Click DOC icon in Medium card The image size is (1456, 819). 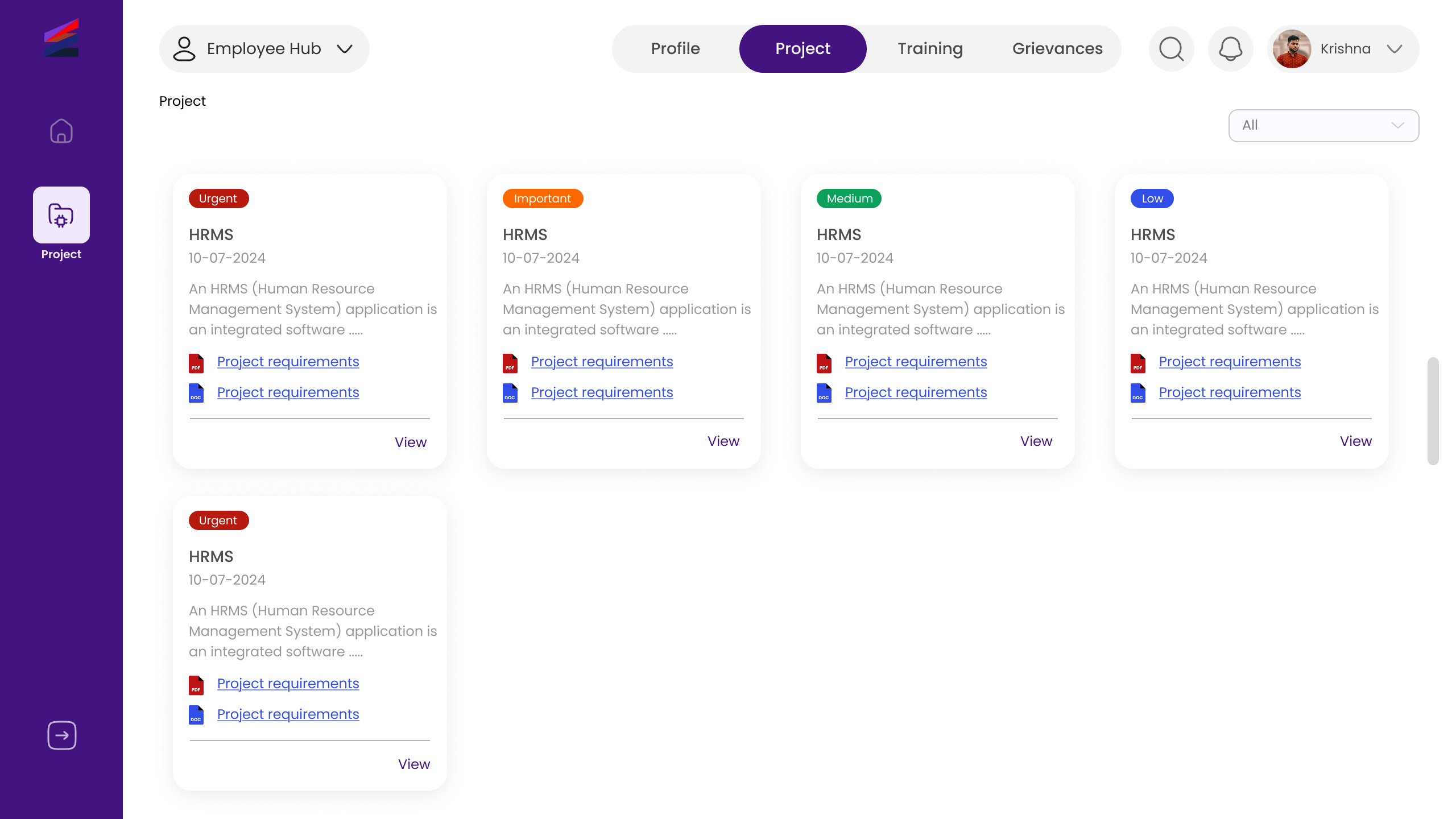824,393
